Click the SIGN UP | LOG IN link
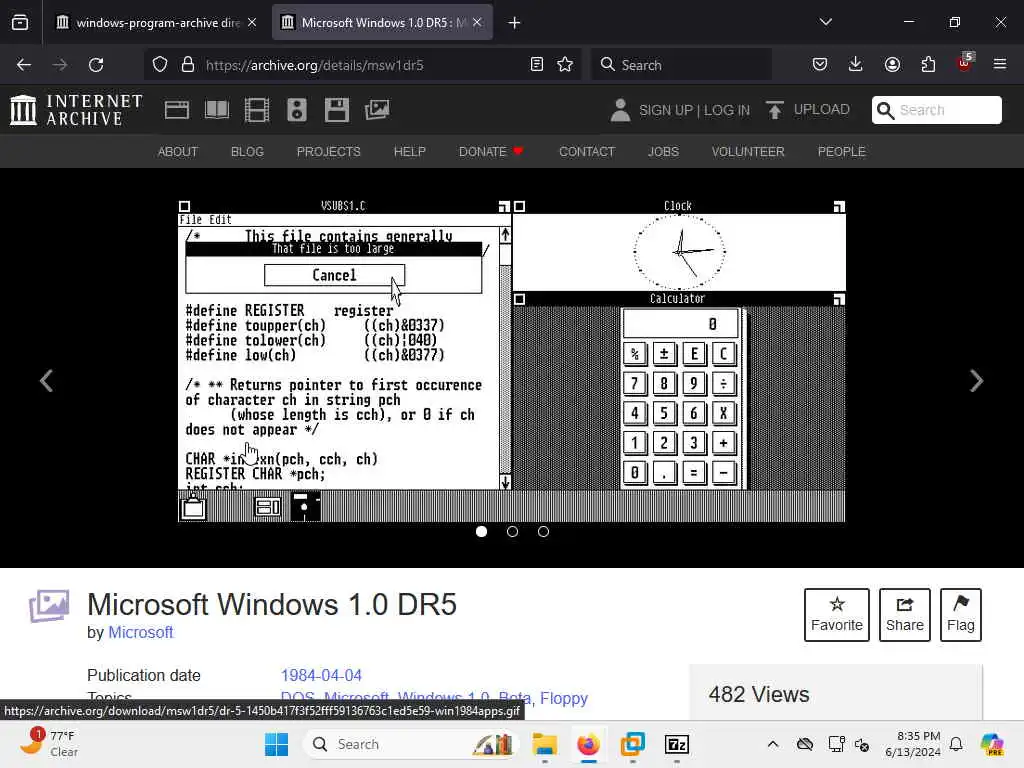 pyautogui.click(x=694, y=110)
